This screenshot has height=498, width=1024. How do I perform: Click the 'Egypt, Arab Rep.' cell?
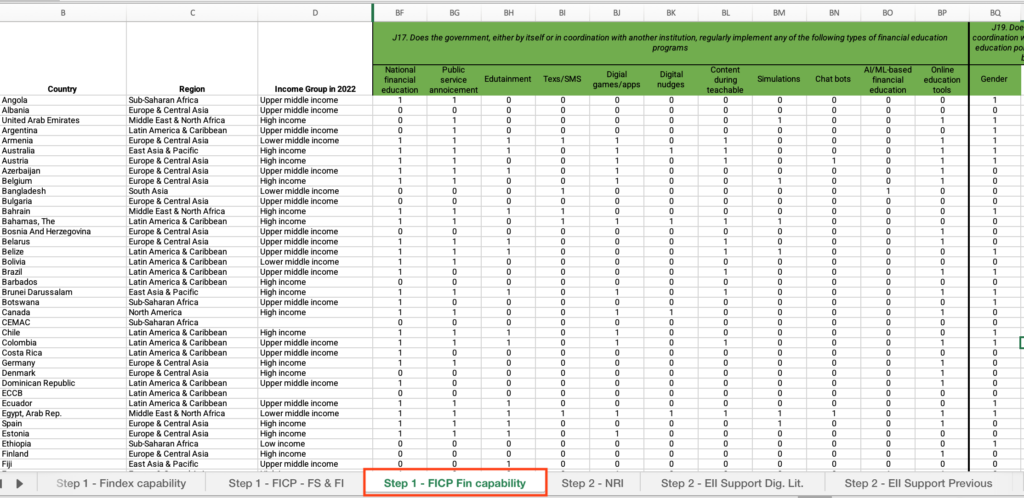(63, 414)
